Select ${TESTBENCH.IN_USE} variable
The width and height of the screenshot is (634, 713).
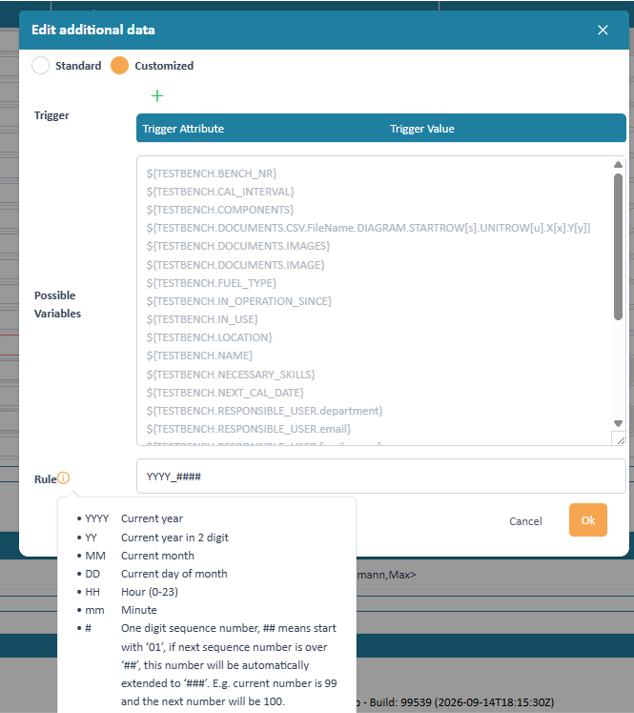[202, 319]
